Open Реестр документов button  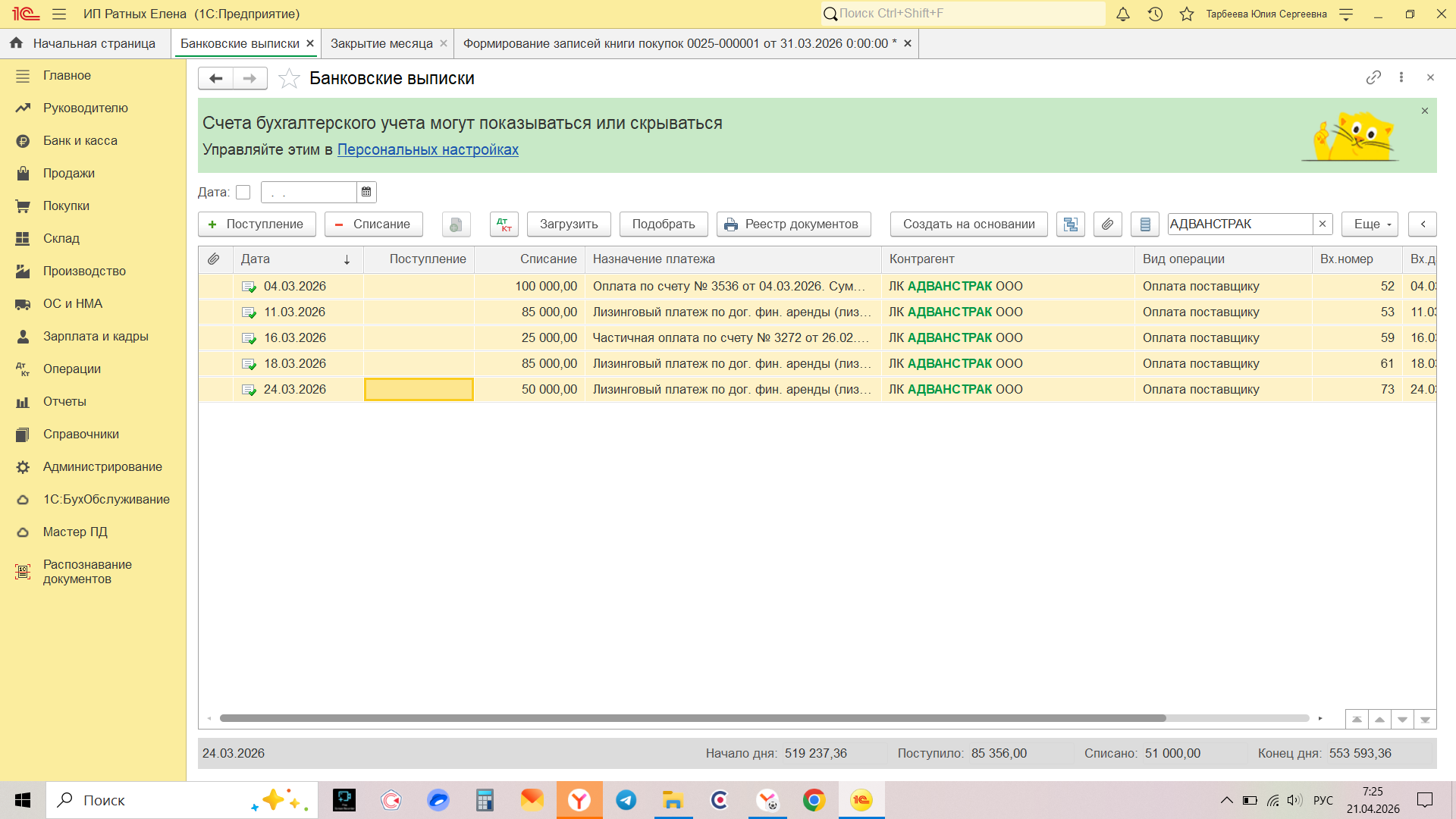pyautogui.click(x=793, y=224)
